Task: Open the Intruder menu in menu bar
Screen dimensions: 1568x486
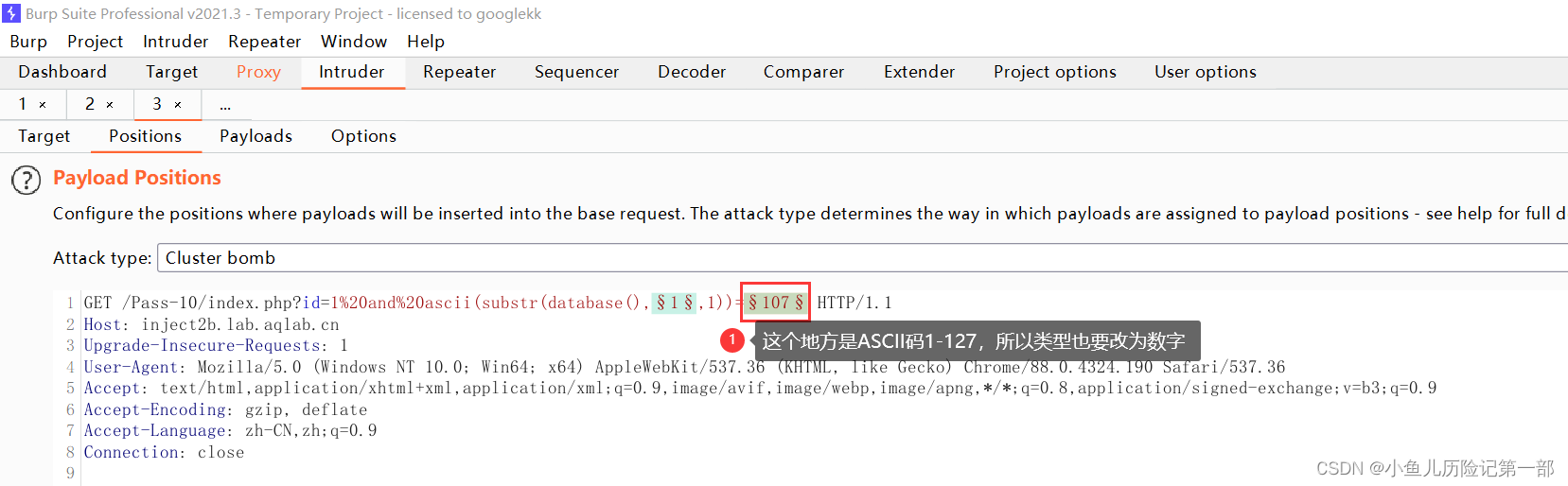Action: point(175,42)
